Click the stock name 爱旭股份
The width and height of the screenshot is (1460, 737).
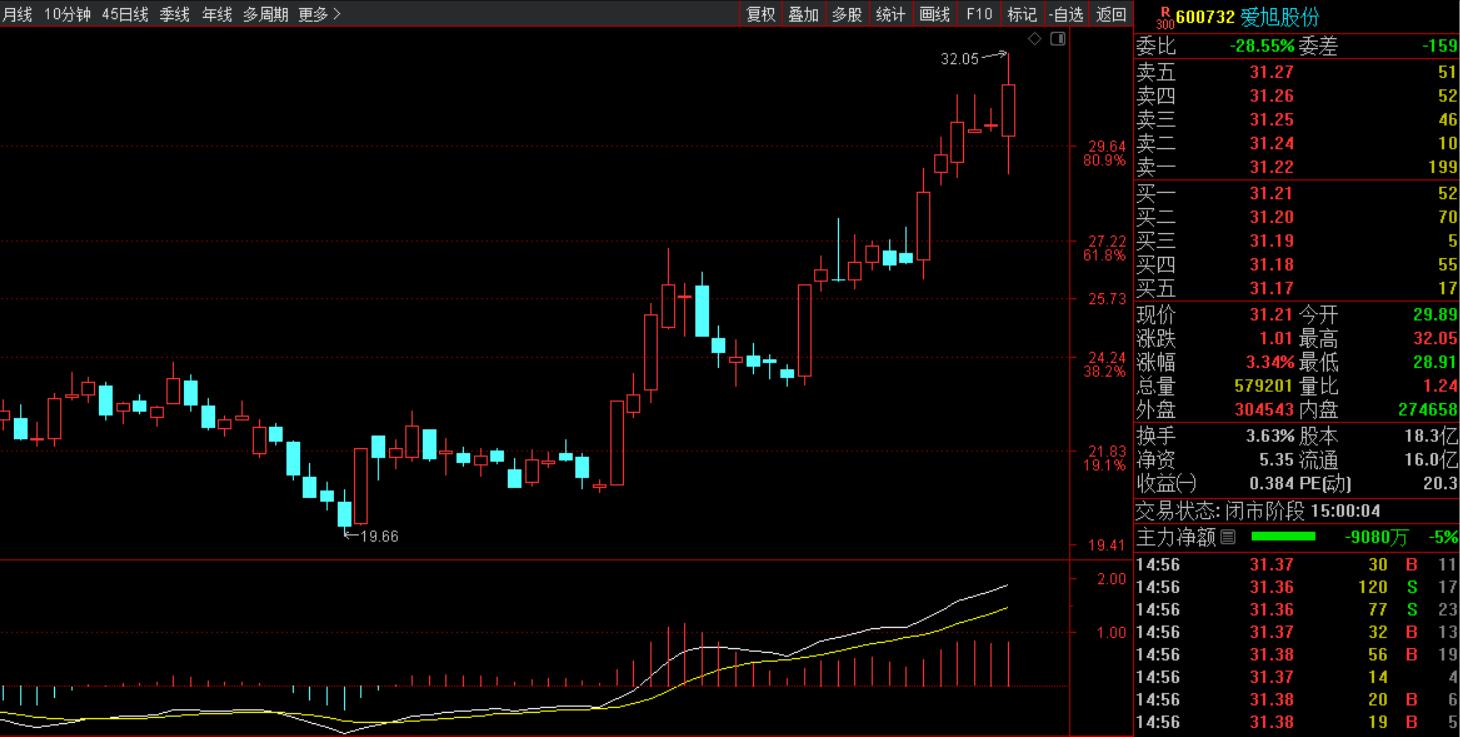(1280, 17)
